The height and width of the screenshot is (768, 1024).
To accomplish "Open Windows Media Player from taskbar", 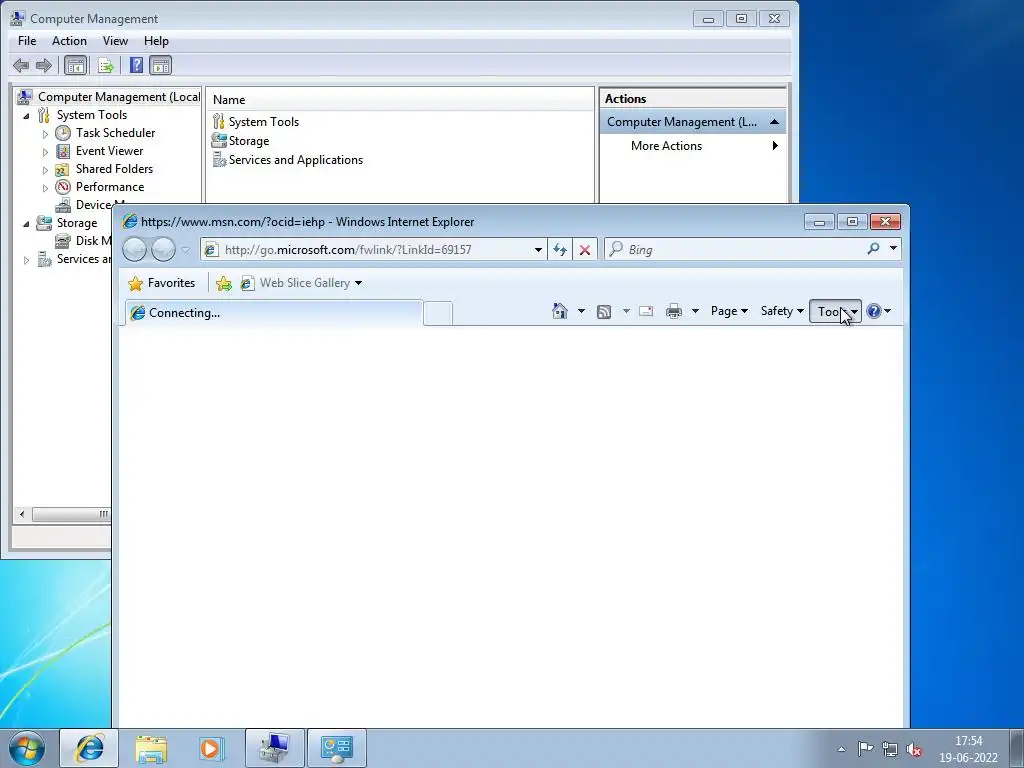I will (x=211, y=748).
